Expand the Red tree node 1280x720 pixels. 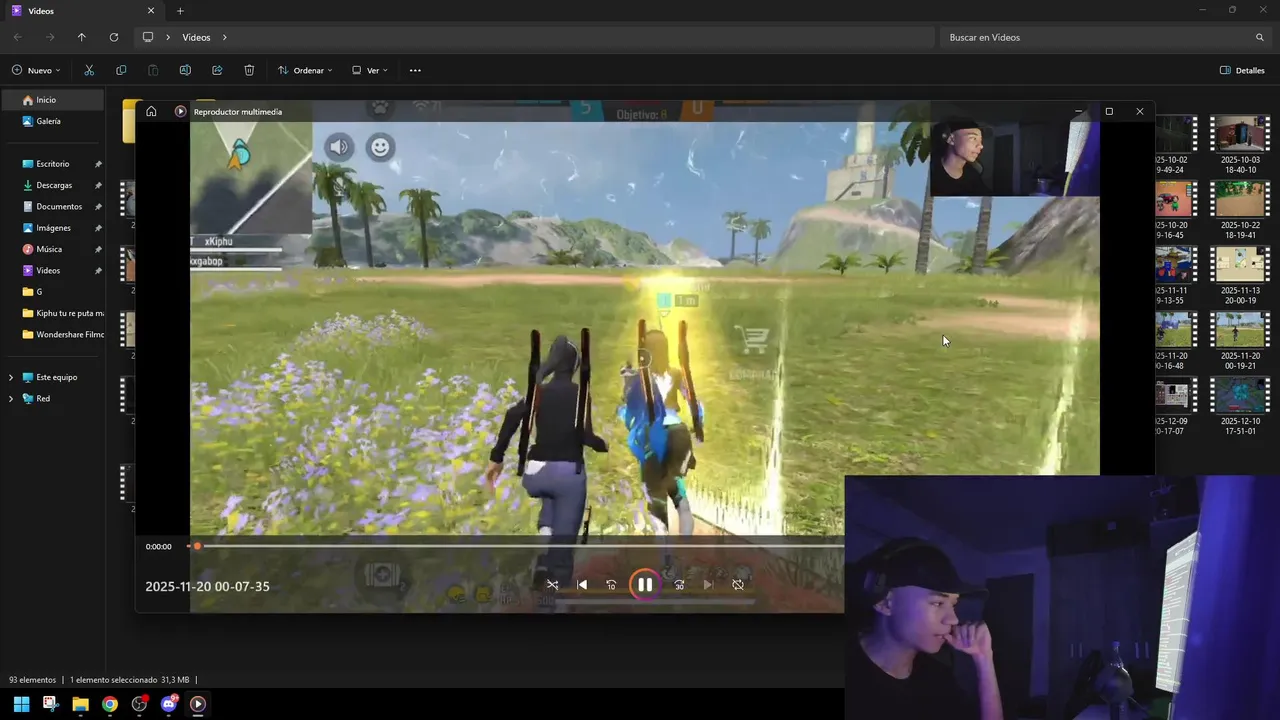(11, 398)
